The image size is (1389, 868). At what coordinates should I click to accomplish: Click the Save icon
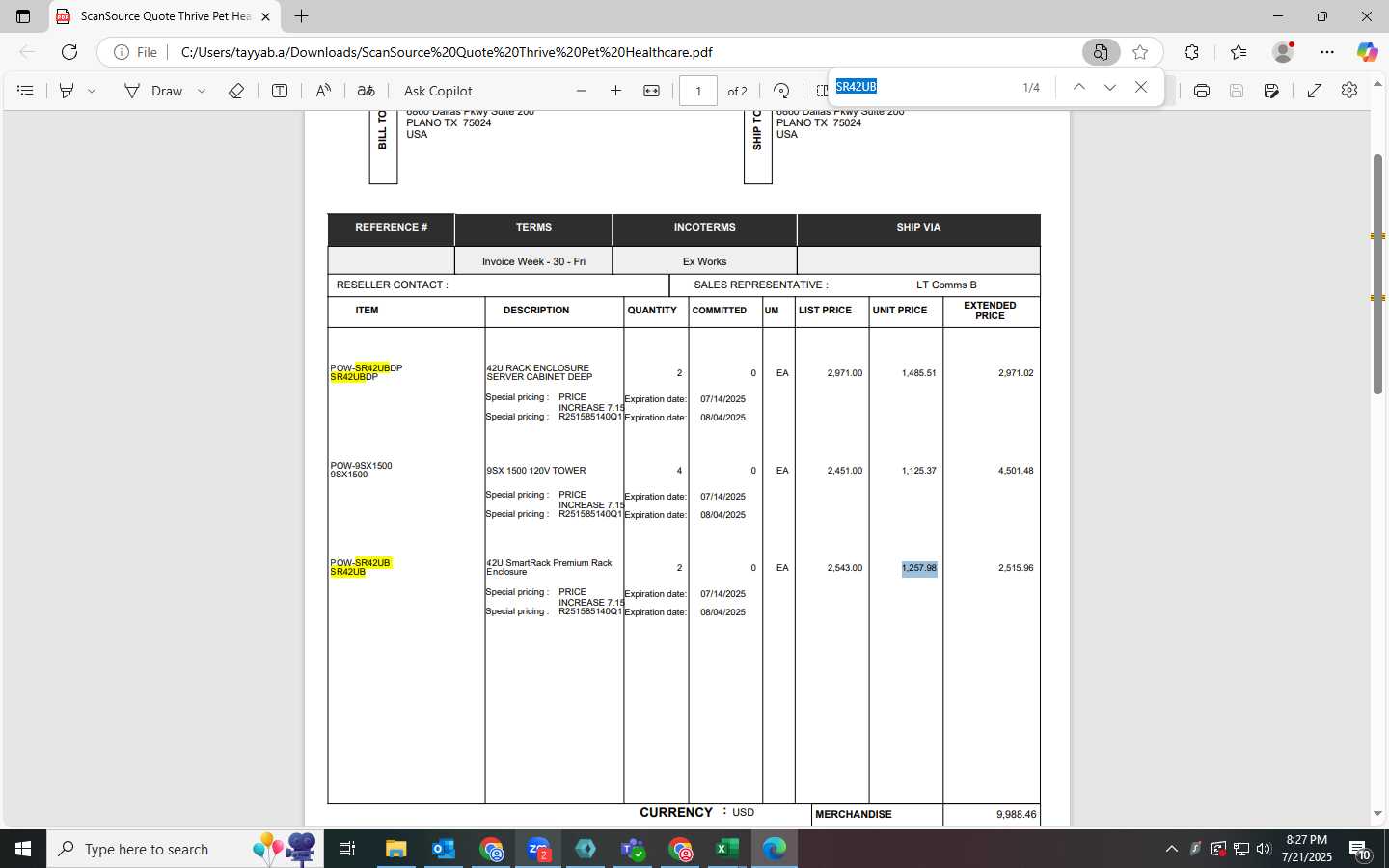coord(1237,91)
